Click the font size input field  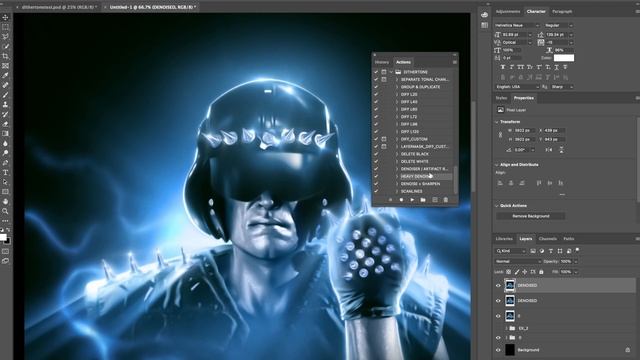[x=515, y=35]
